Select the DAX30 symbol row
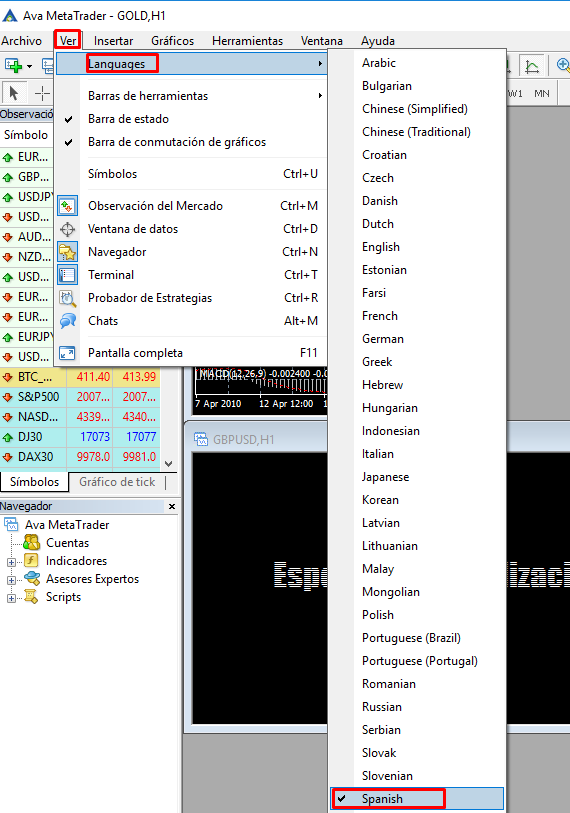The image size is (570, 813). [x=80, y=457]
